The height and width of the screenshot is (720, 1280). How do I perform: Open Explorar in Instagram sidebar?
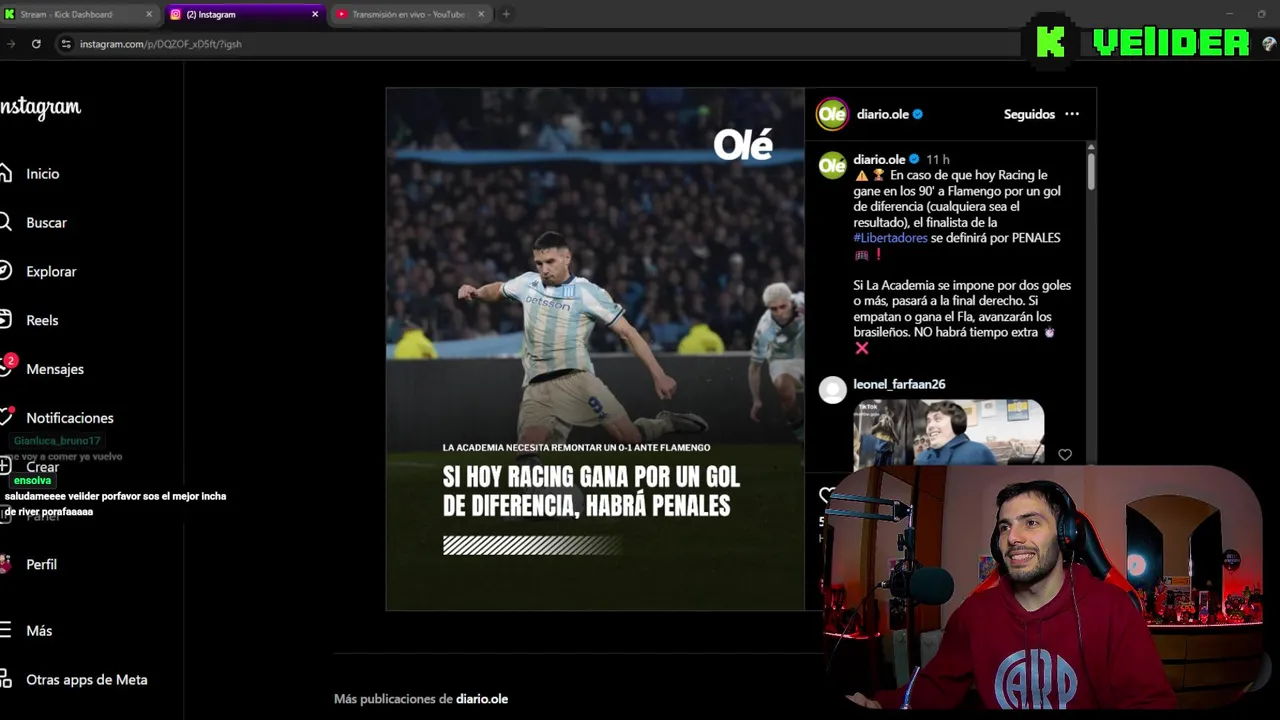51,272
